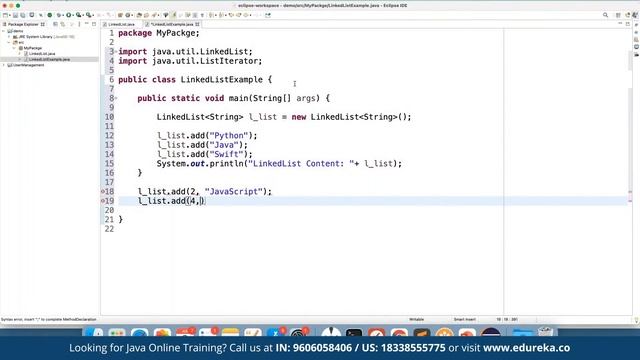Click the word "JavaScript" on line 18
Viewport: 640px width, 360px height.
point(233,191)
